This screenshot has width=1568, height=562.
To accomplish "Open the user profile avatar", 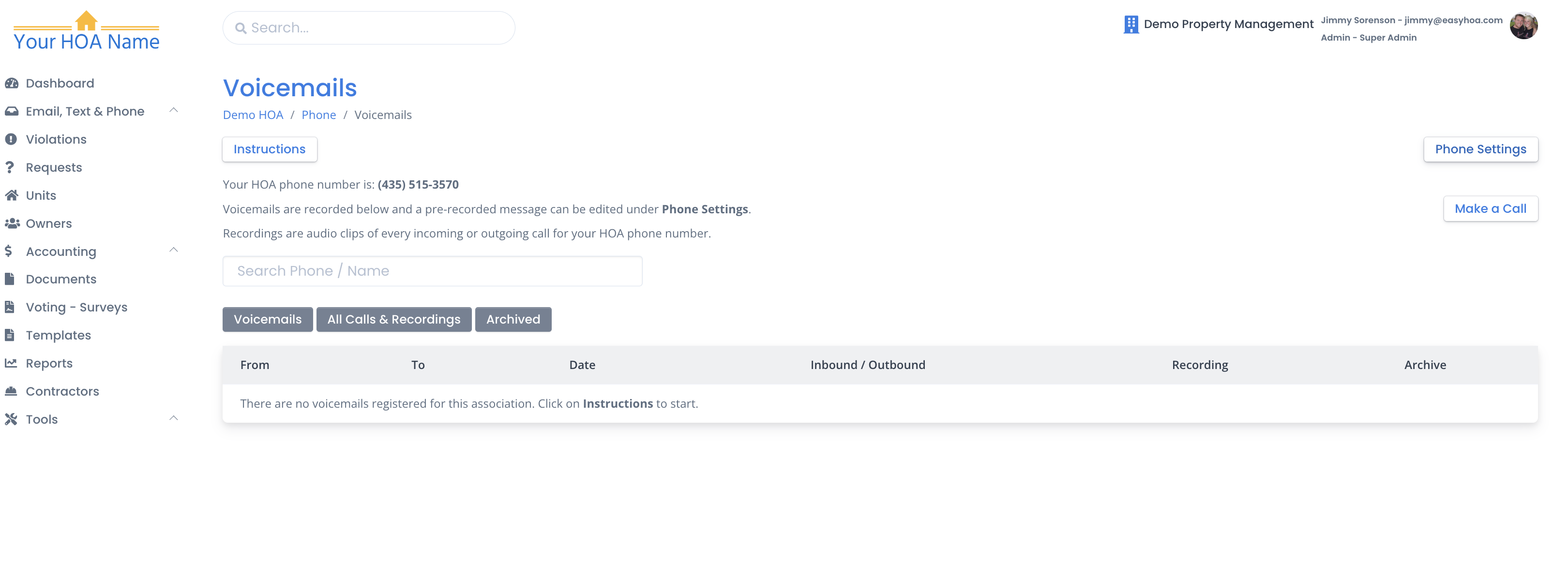I will [x=1523, y=26].
